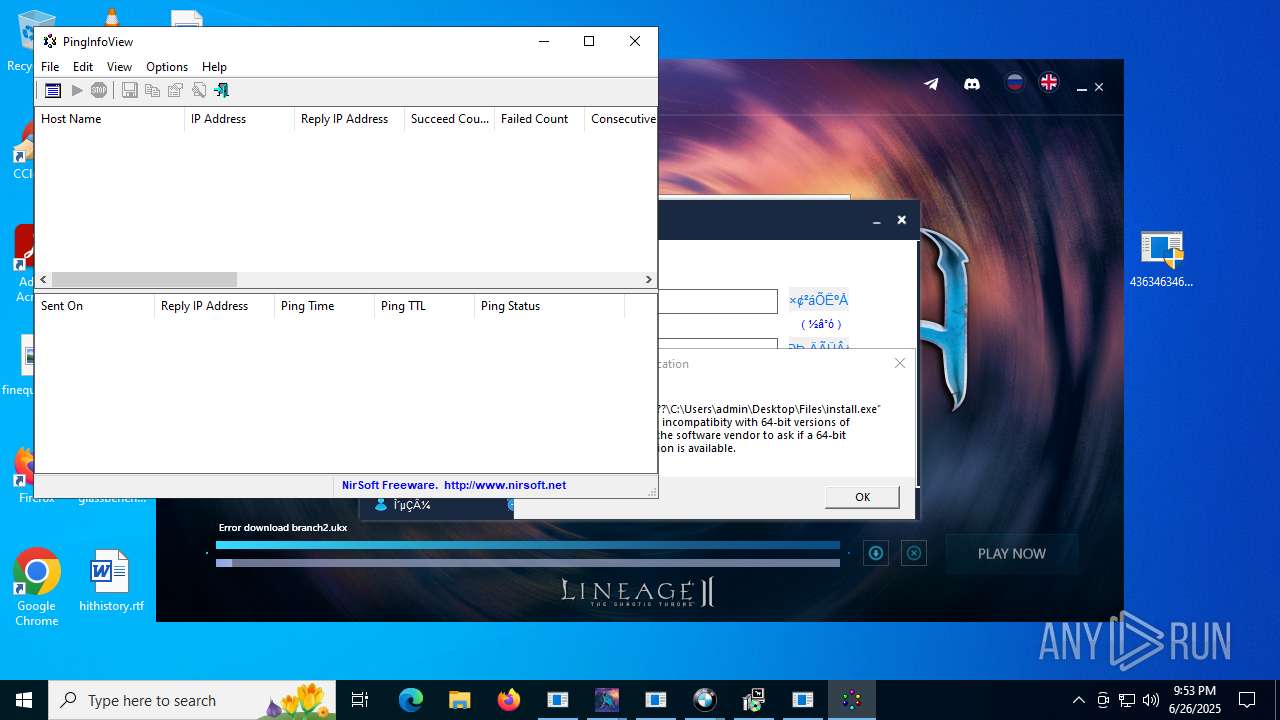
Task: Click the Ping Time column header
Action: pyautogui.click(x=325, y=306)
